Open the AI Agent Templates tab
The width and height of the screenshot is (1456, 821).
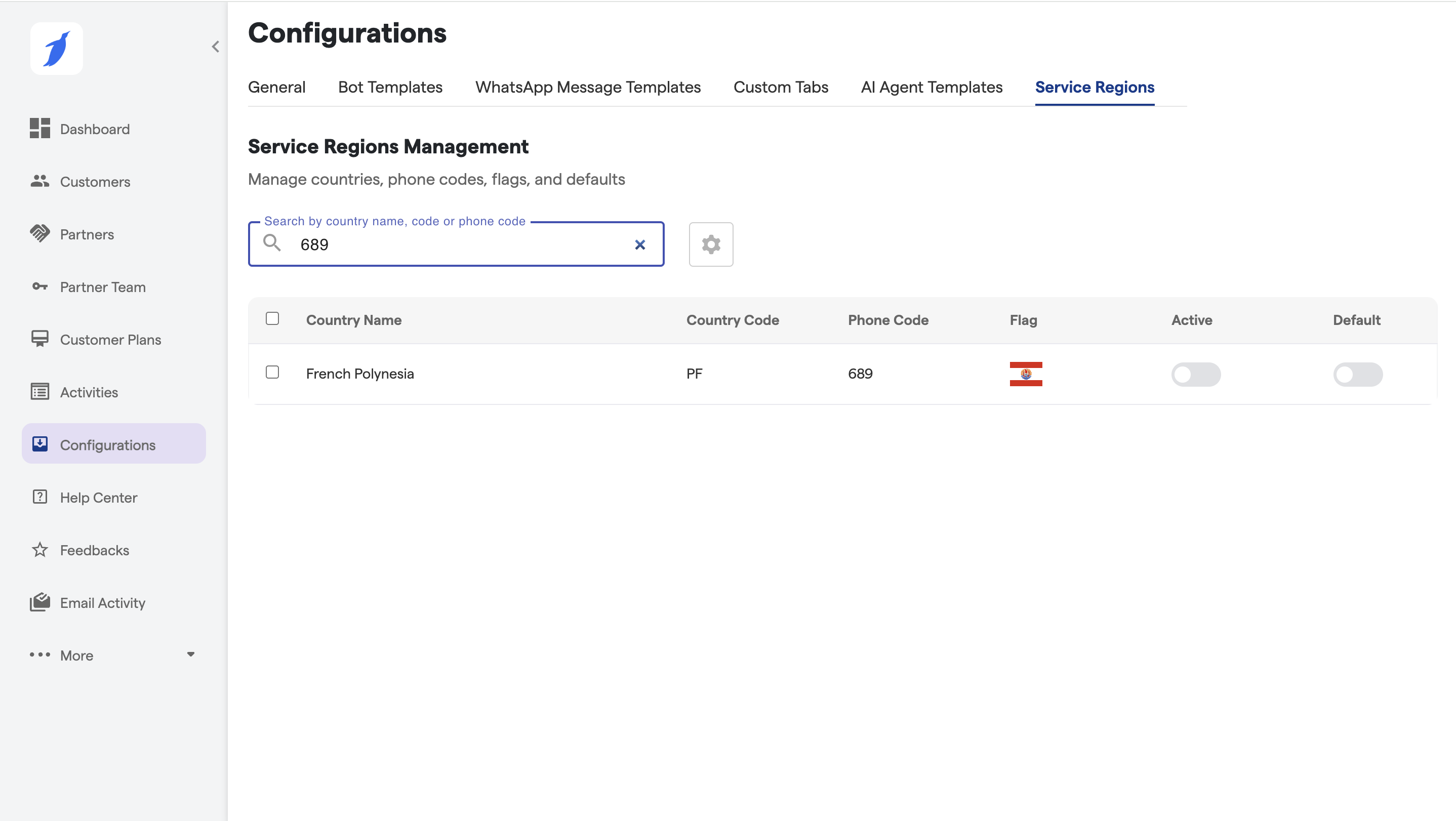point(931,87)
